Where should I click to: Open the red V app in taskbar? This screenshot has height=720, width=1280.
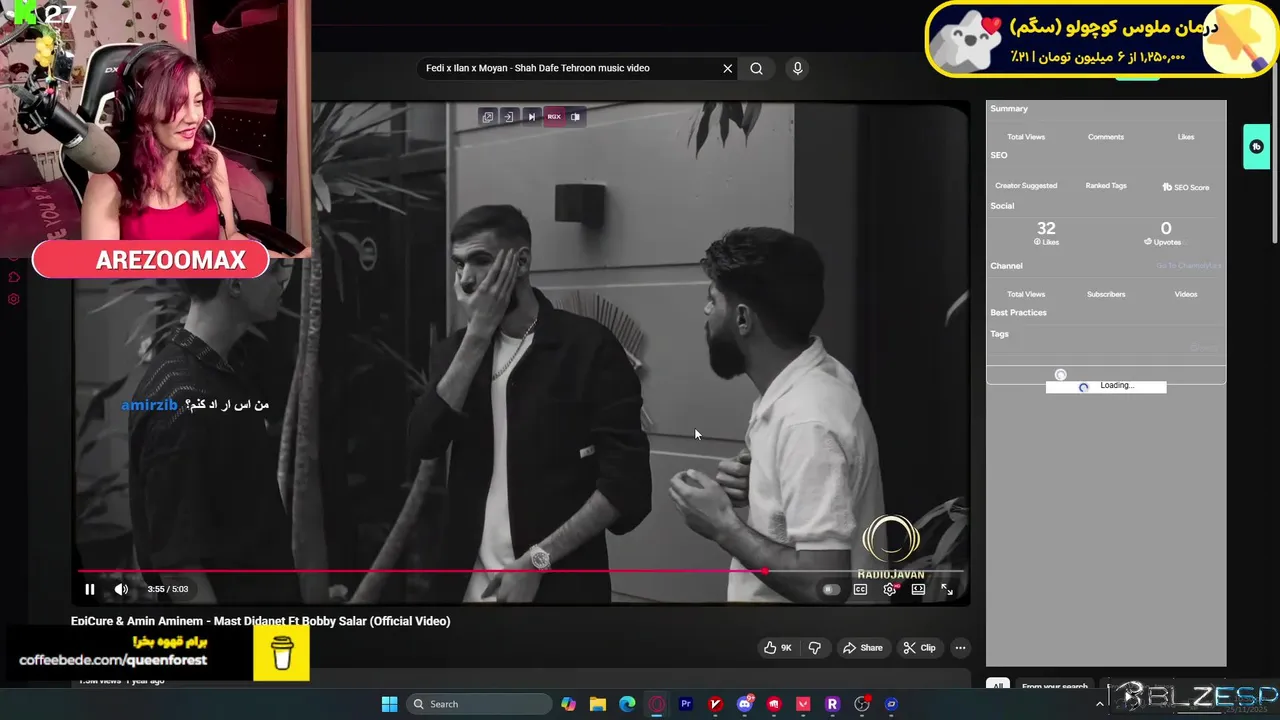point(715,704)
